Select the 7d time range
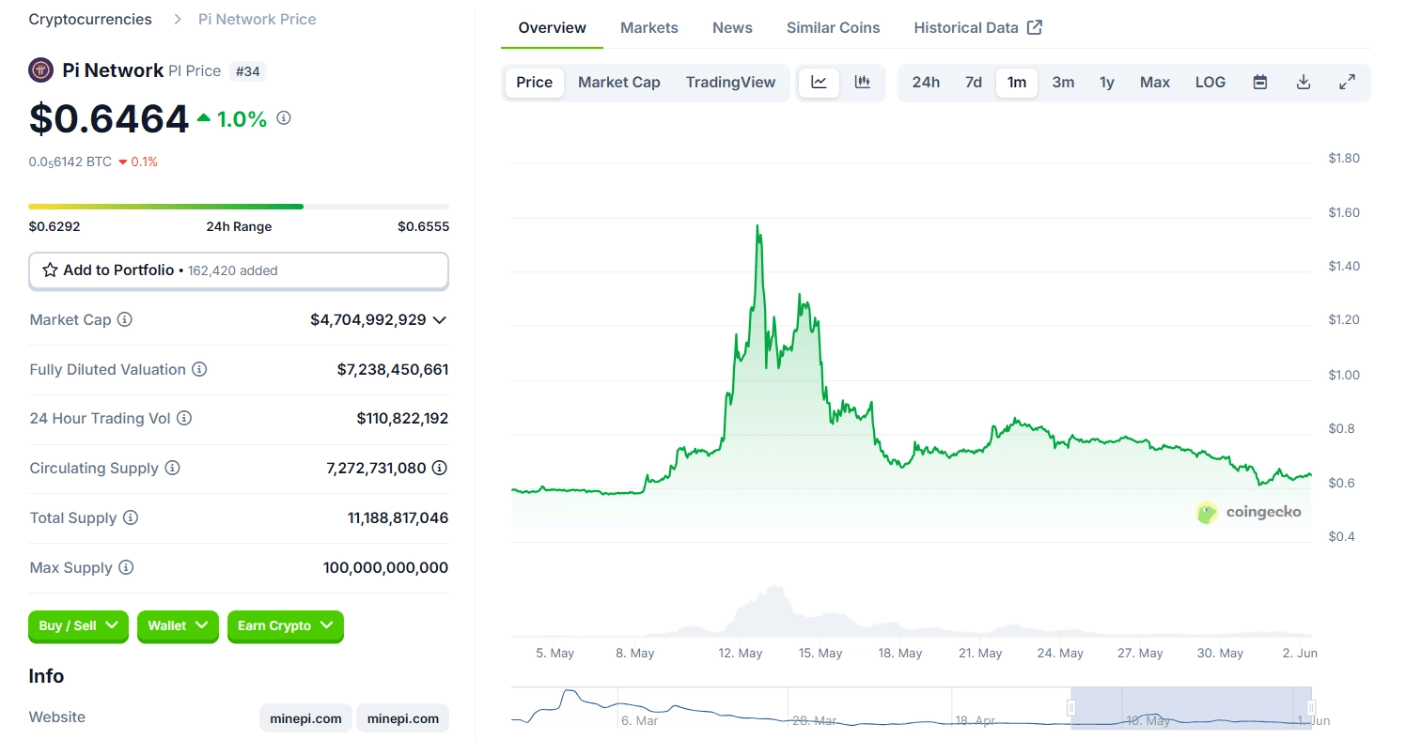Screen dimensions: 1421x740 coord(973,82)
